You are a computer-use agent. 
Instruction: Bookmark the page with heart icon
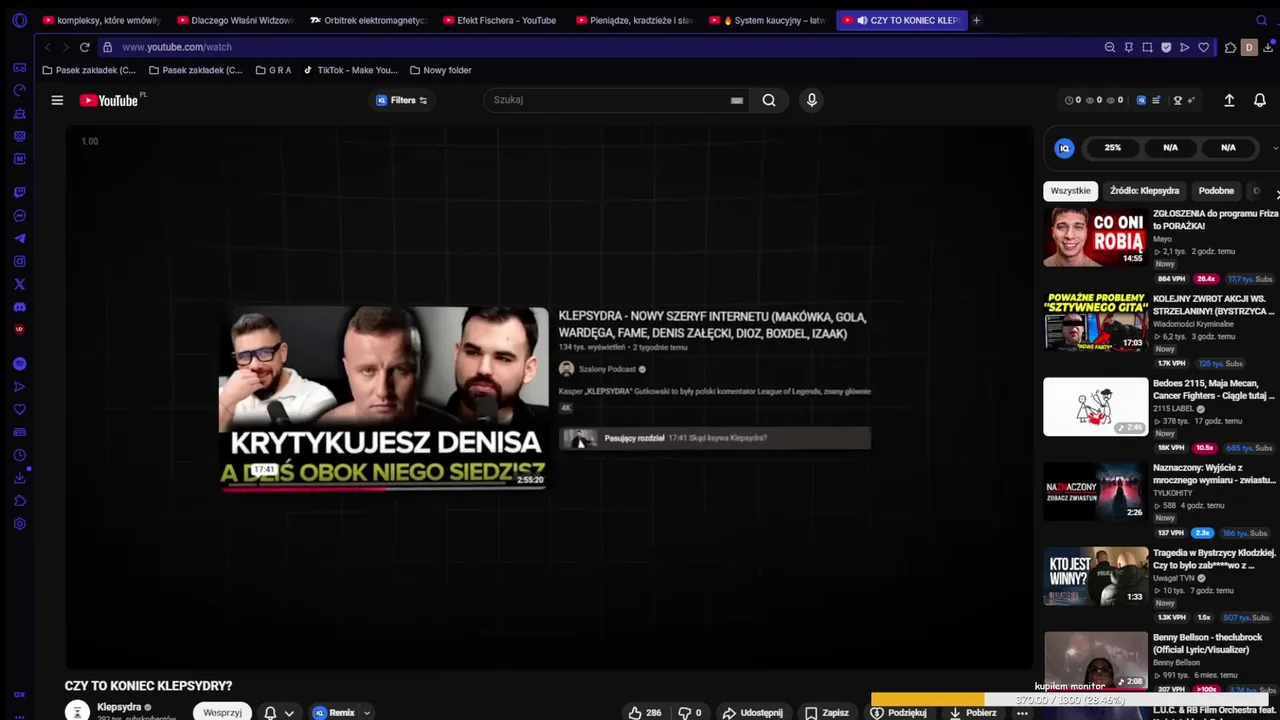point(1204,47)
